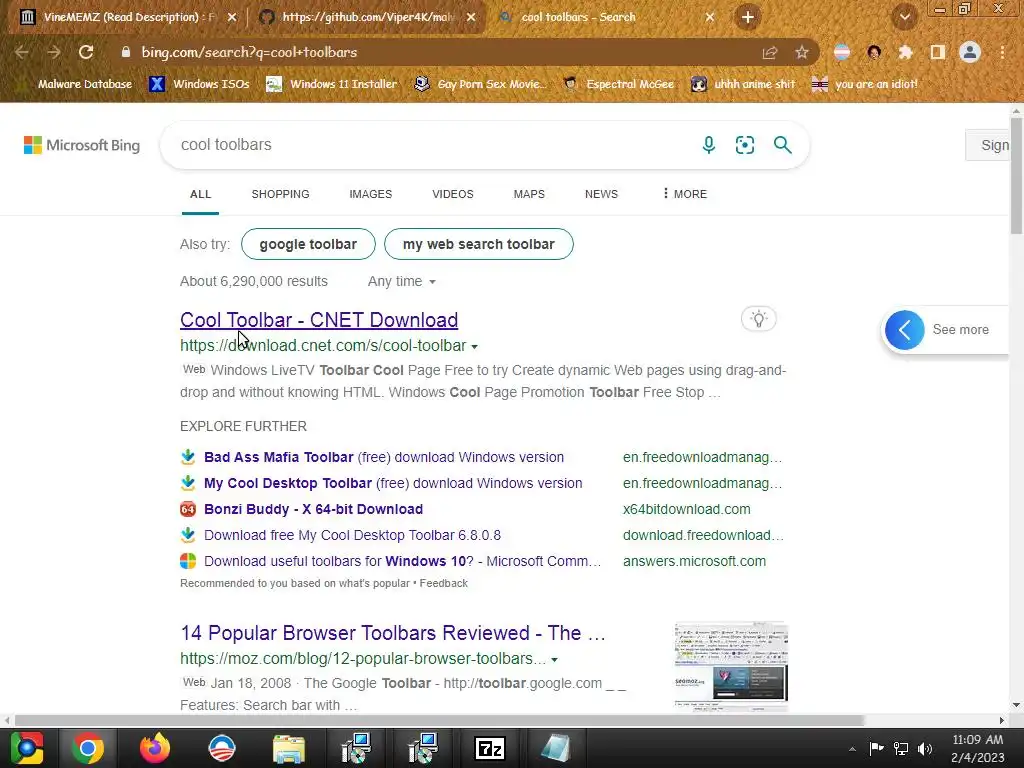
Task: Select the NEWS search tab
Action: coord(601,194)
